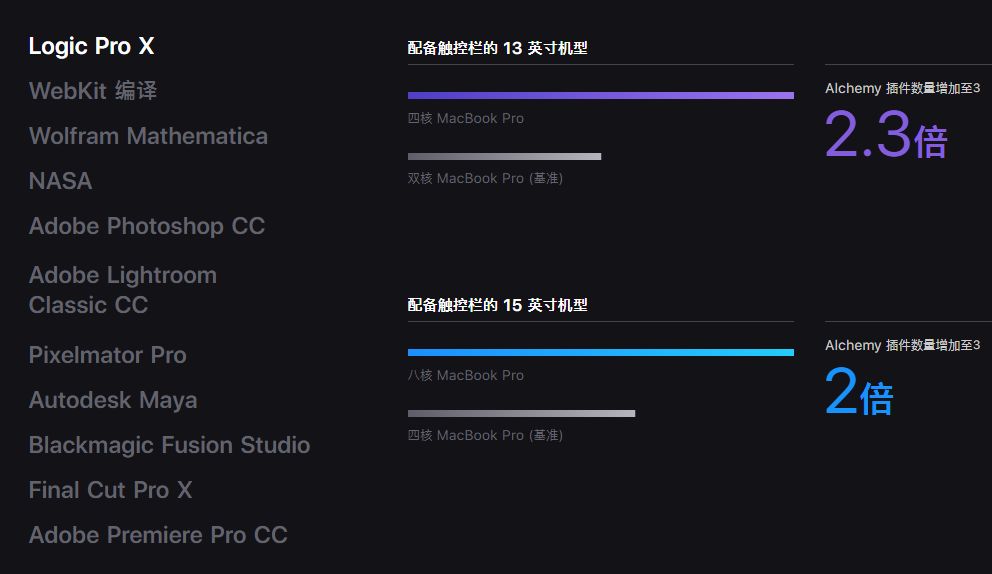This screenshot has height=574, width=992.
Task: Click the gray 四核 MacBook Pro (基准) bar
Action: tap(521, 413)
